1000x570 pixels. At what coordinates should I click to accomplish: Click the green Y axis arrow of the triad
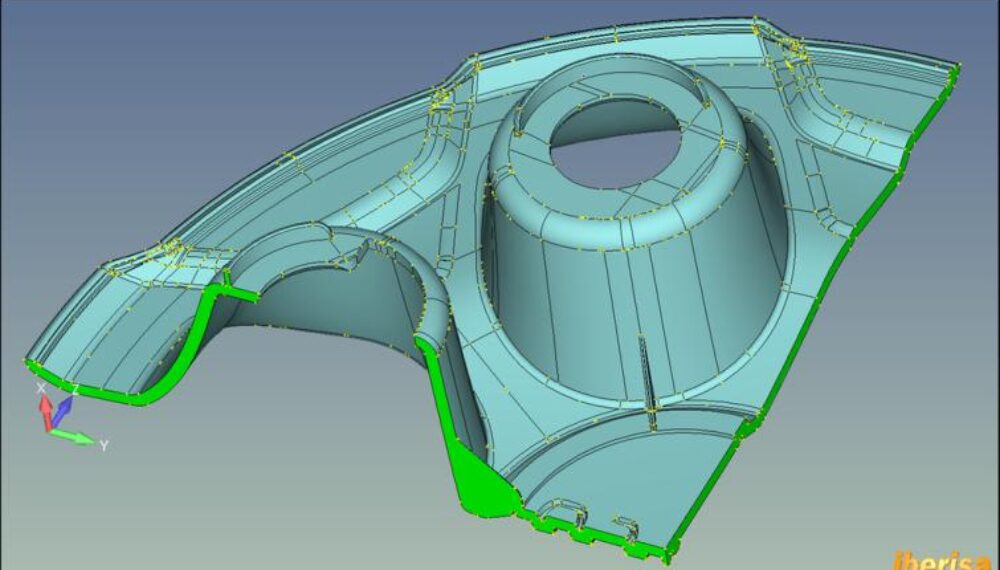(x=72, y=436)
